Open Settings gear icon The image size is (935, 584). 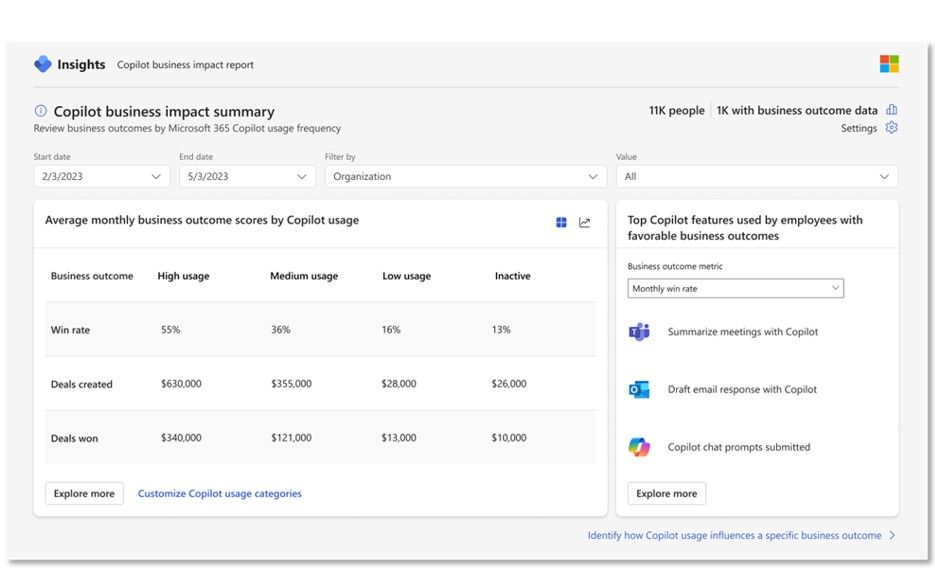892,128
